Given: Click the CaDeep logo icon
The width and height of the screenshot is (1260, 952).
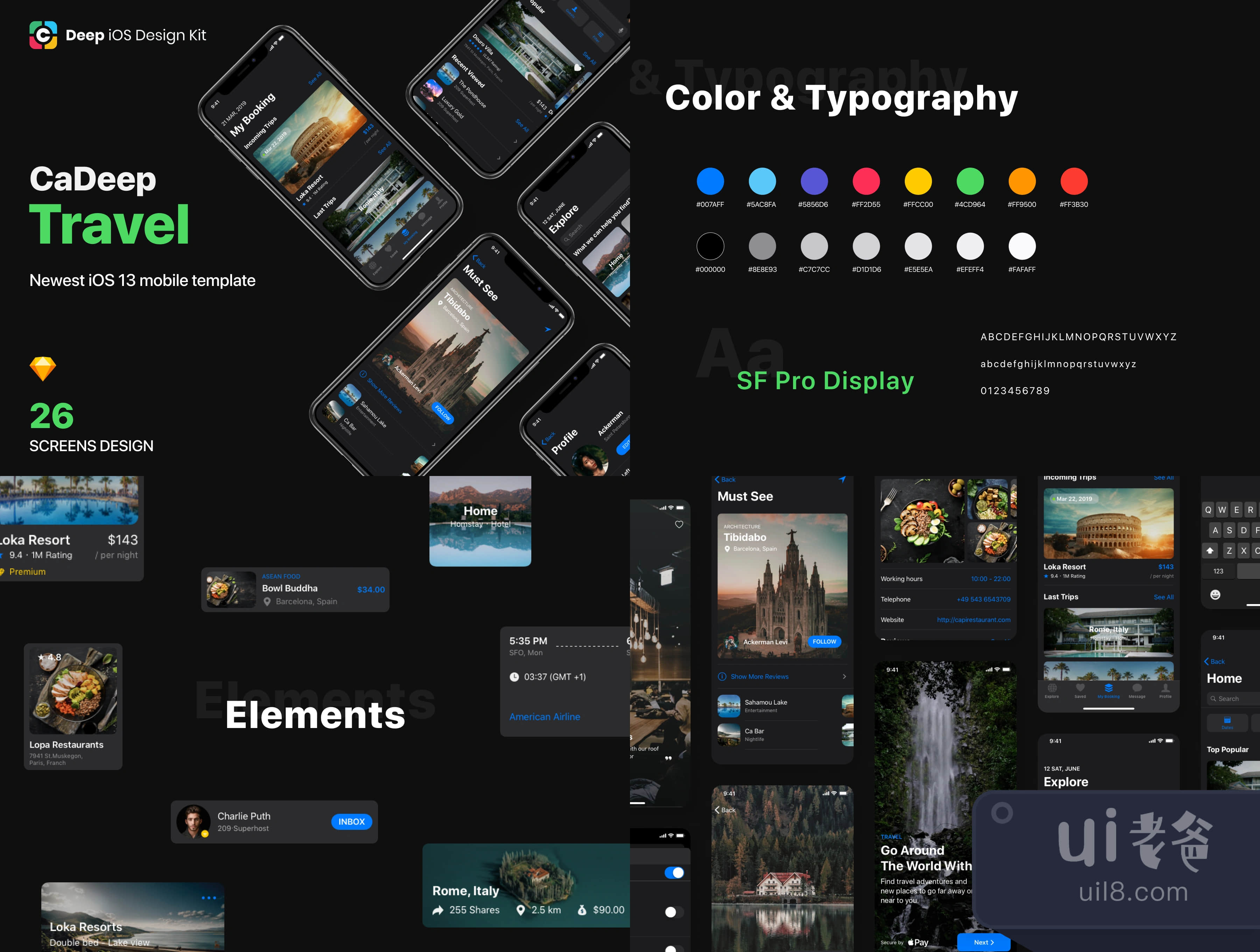Looking at the screenshot, I should click(x=43, y=35).
